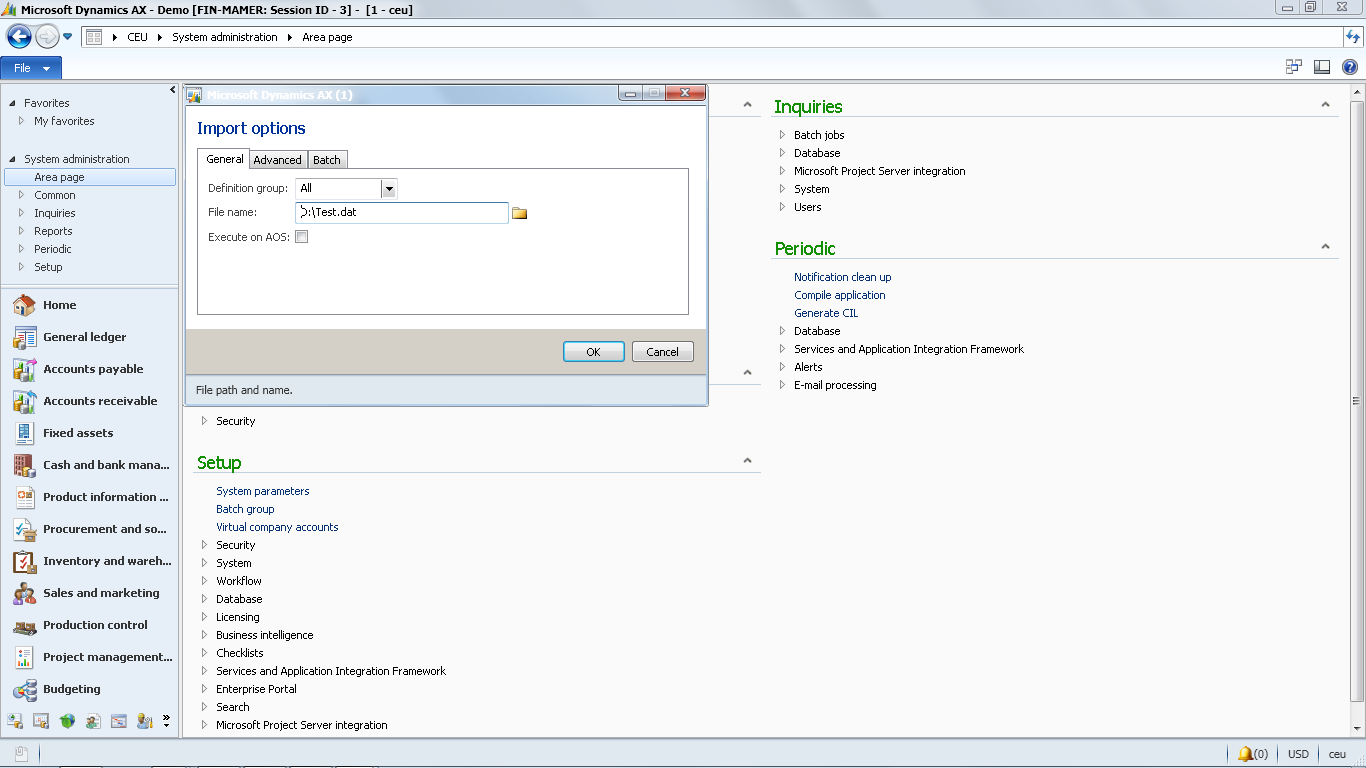Refresh the page using the address bar arrows icon
Viewport: 1366px width, 768px height.
click(x=1353, y=37)
